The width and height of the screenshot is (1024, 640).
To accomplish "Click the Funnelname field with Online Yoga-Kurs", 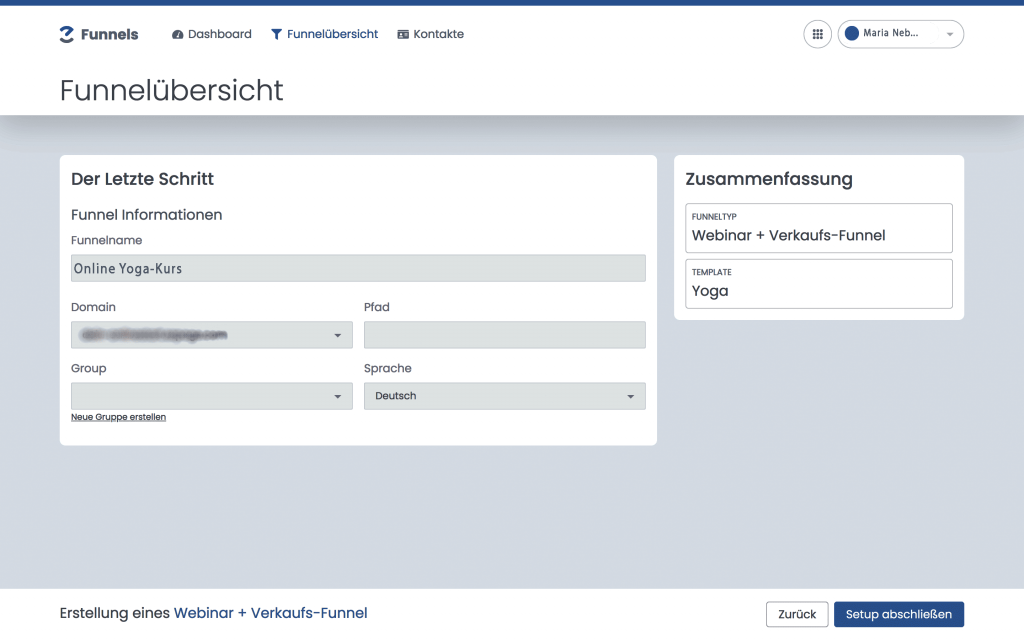I will click(358, 268).
